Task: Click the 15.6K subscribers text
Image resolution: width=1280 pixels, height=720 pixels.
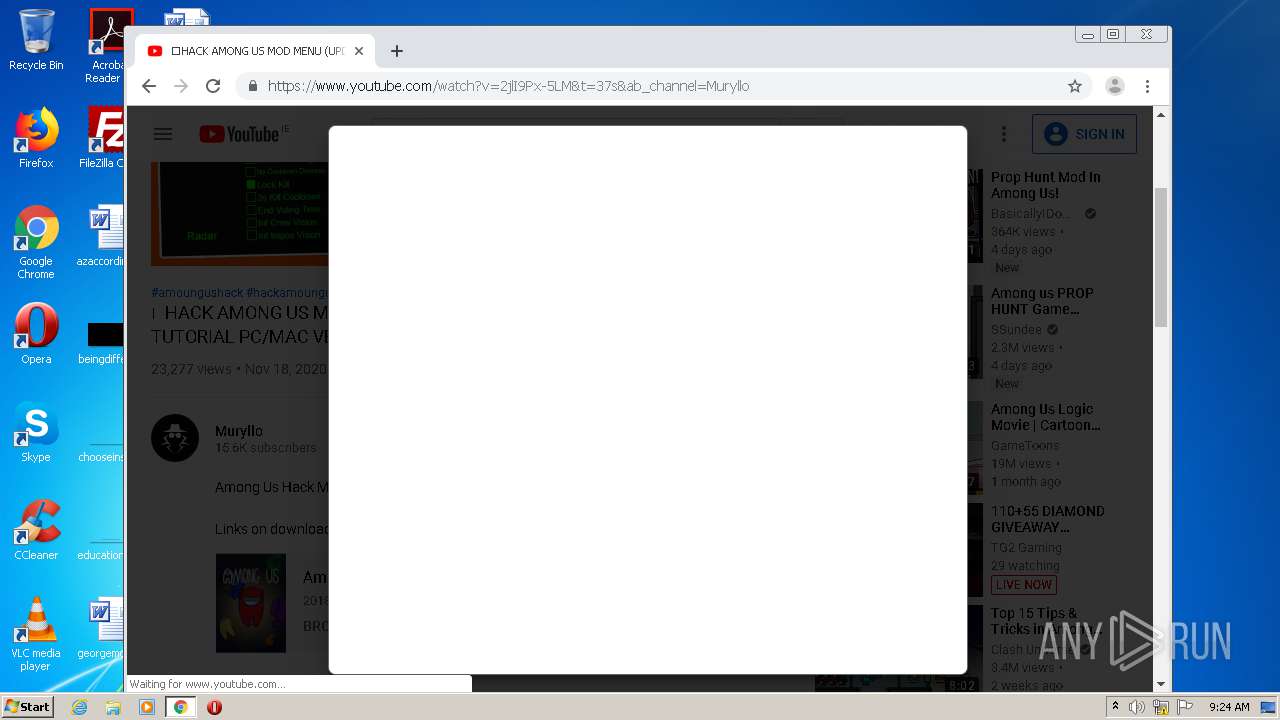Action: [265, 448]
